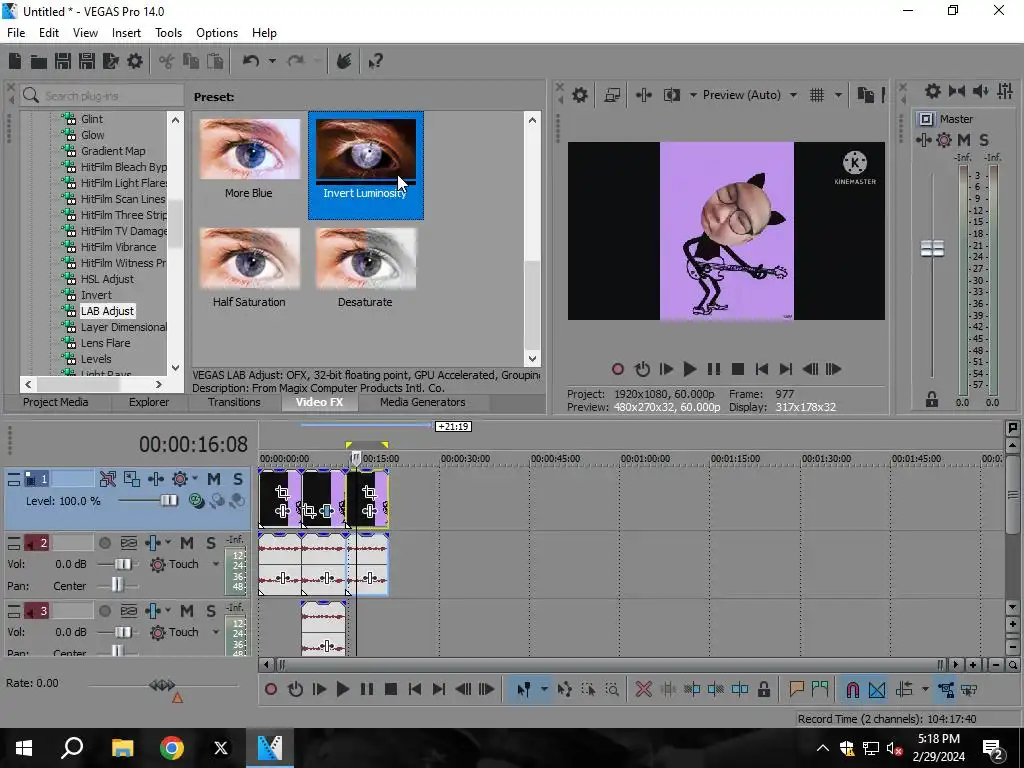Viewport: 1024px width, 768px height.
Task: Arm audio track 3 for record
Action: [104, 611]
